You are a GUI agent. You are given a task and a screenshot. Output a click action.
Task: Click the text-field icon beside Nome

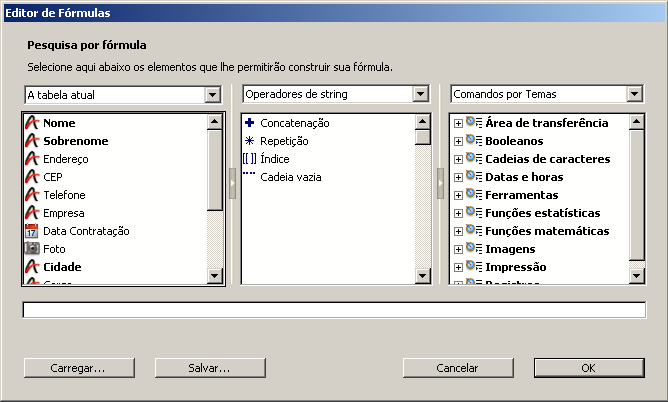32,123
